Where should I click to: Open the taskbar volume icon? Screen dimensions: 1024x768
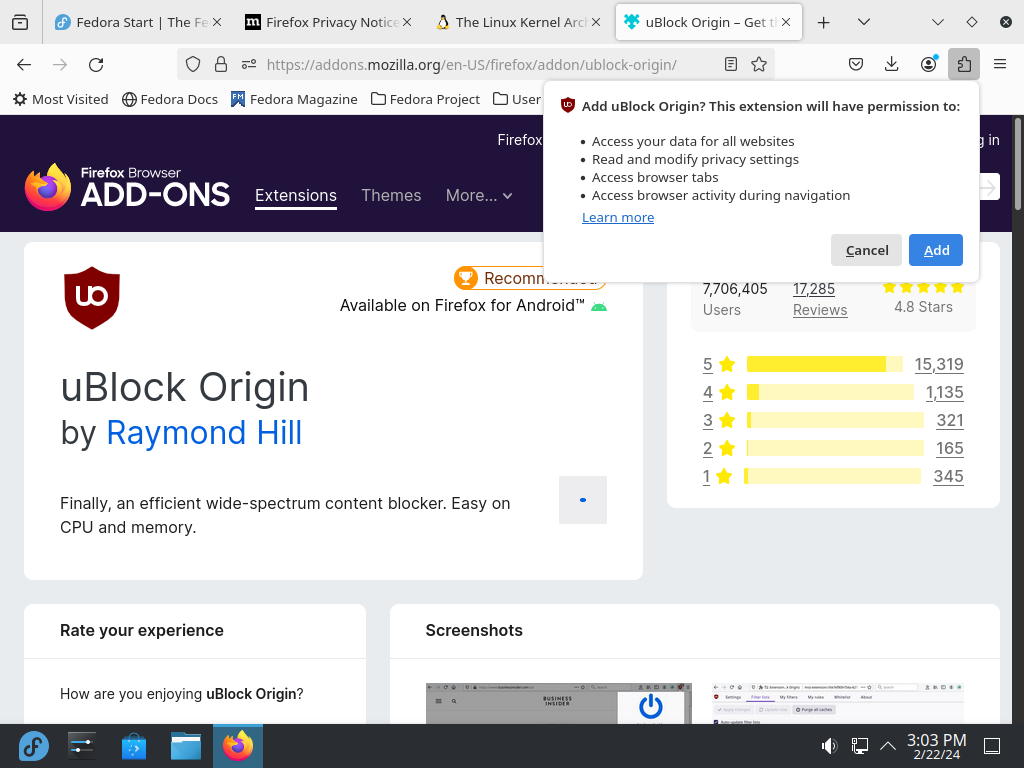[829, 745]
